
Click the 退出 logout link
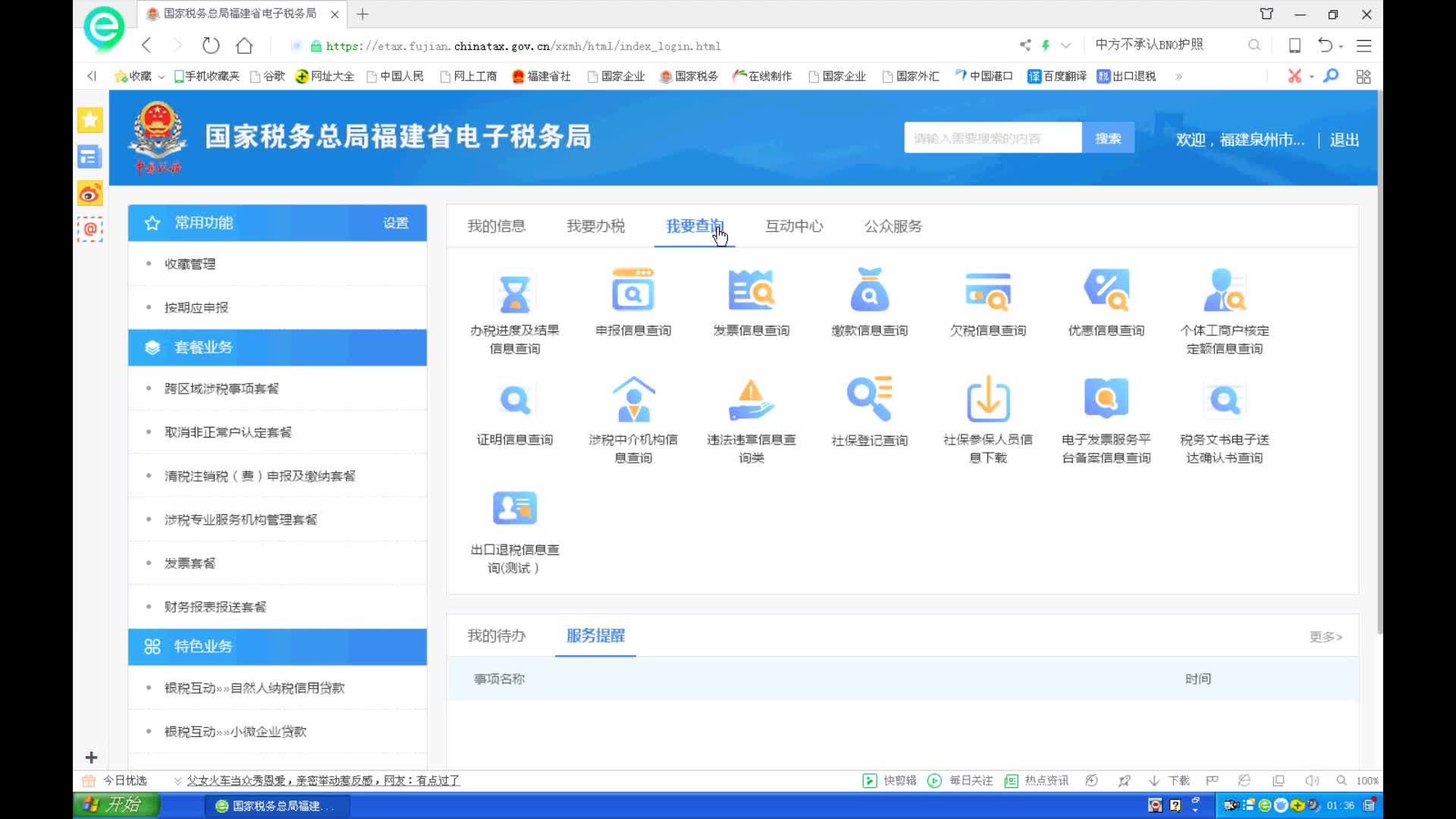(1344, 140)
